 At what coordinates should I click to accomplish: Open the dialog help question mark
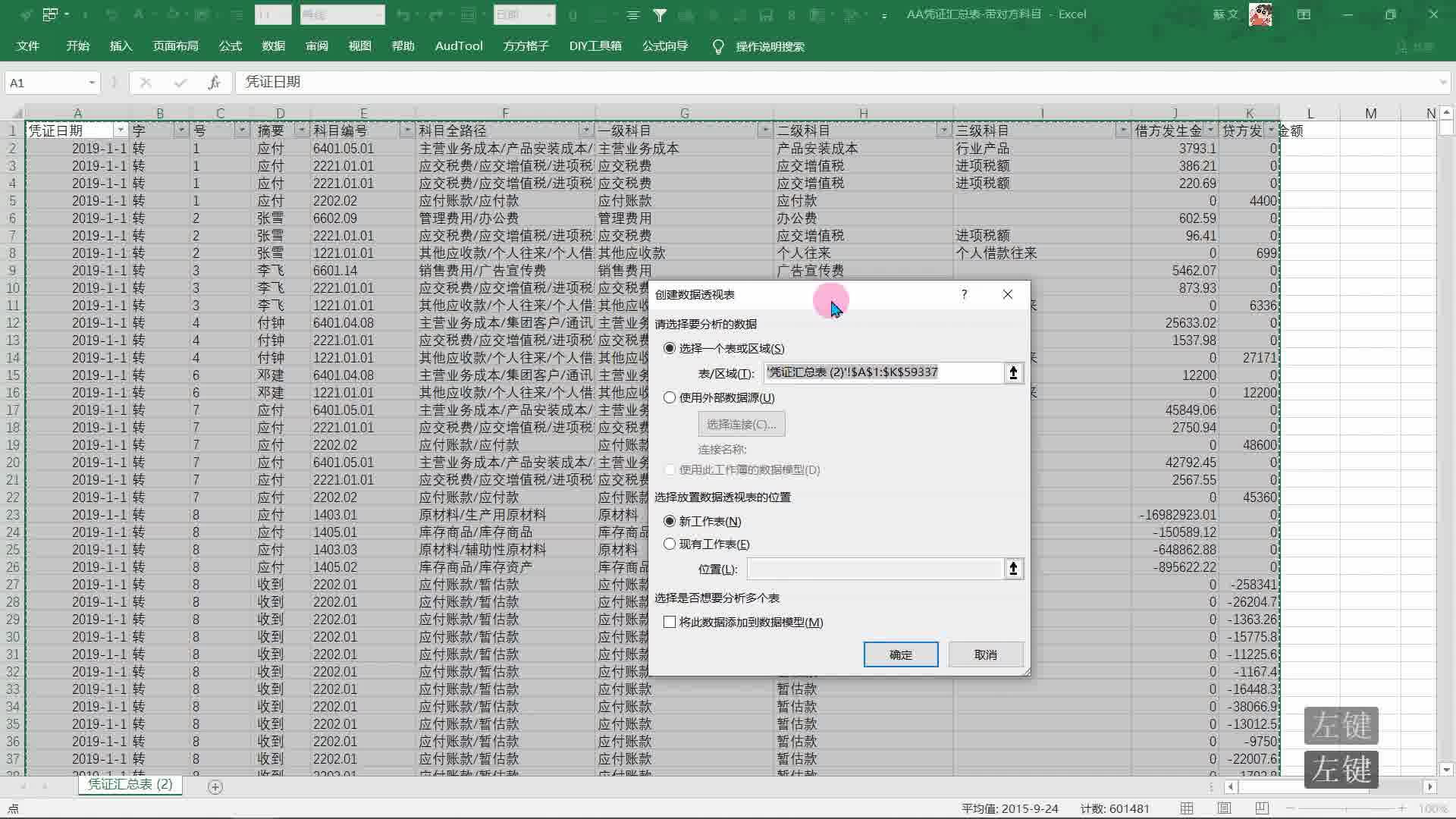pyautogui.click(x=964, y=294)
